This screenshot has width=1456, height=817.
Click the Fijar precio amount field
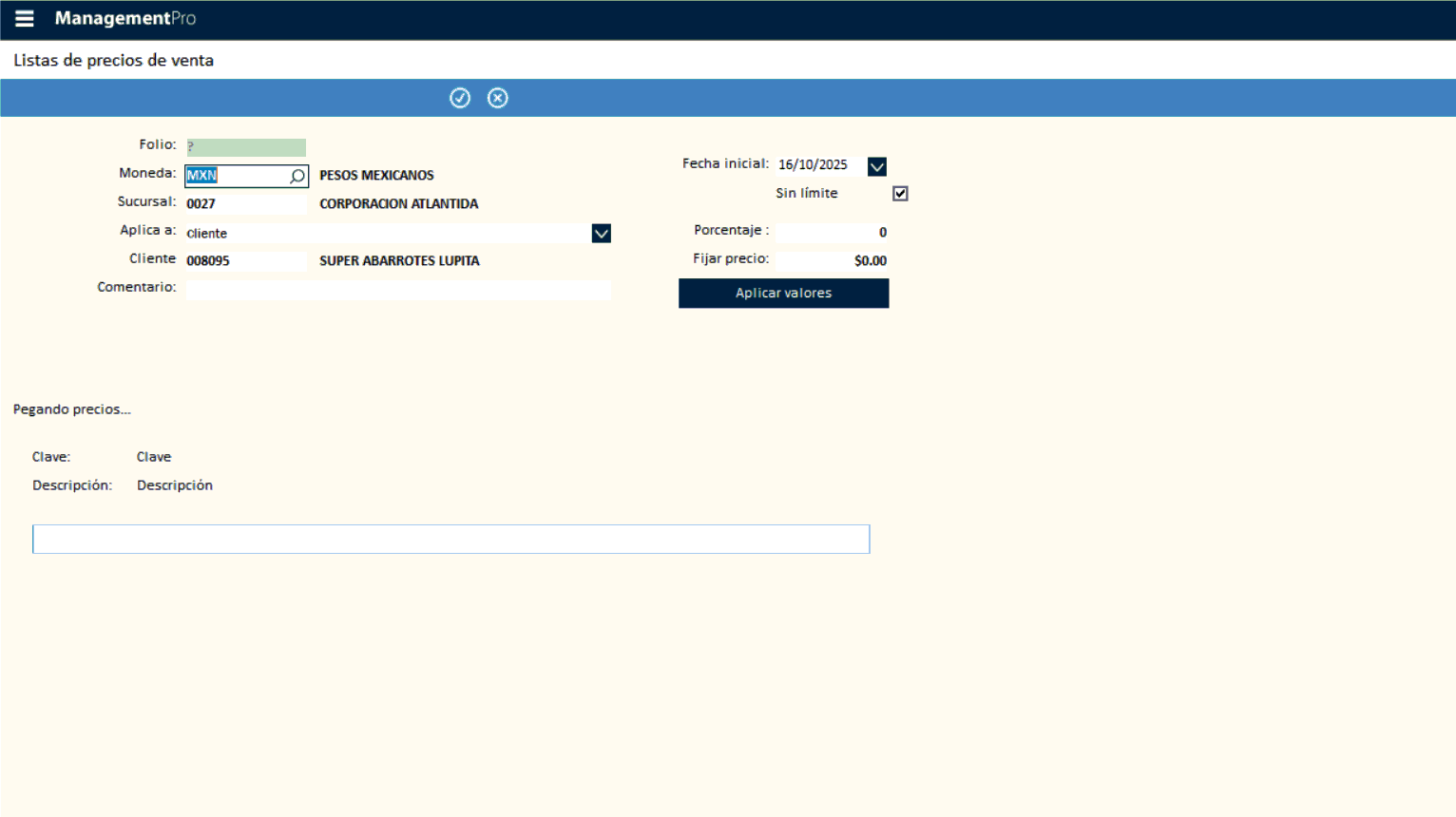832,260
